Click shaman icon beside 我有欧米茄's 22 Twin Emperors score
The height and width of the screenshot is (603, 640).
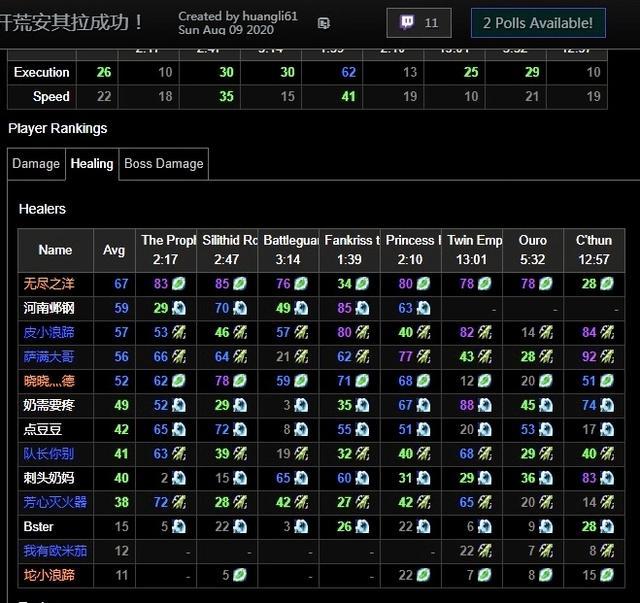485,551
